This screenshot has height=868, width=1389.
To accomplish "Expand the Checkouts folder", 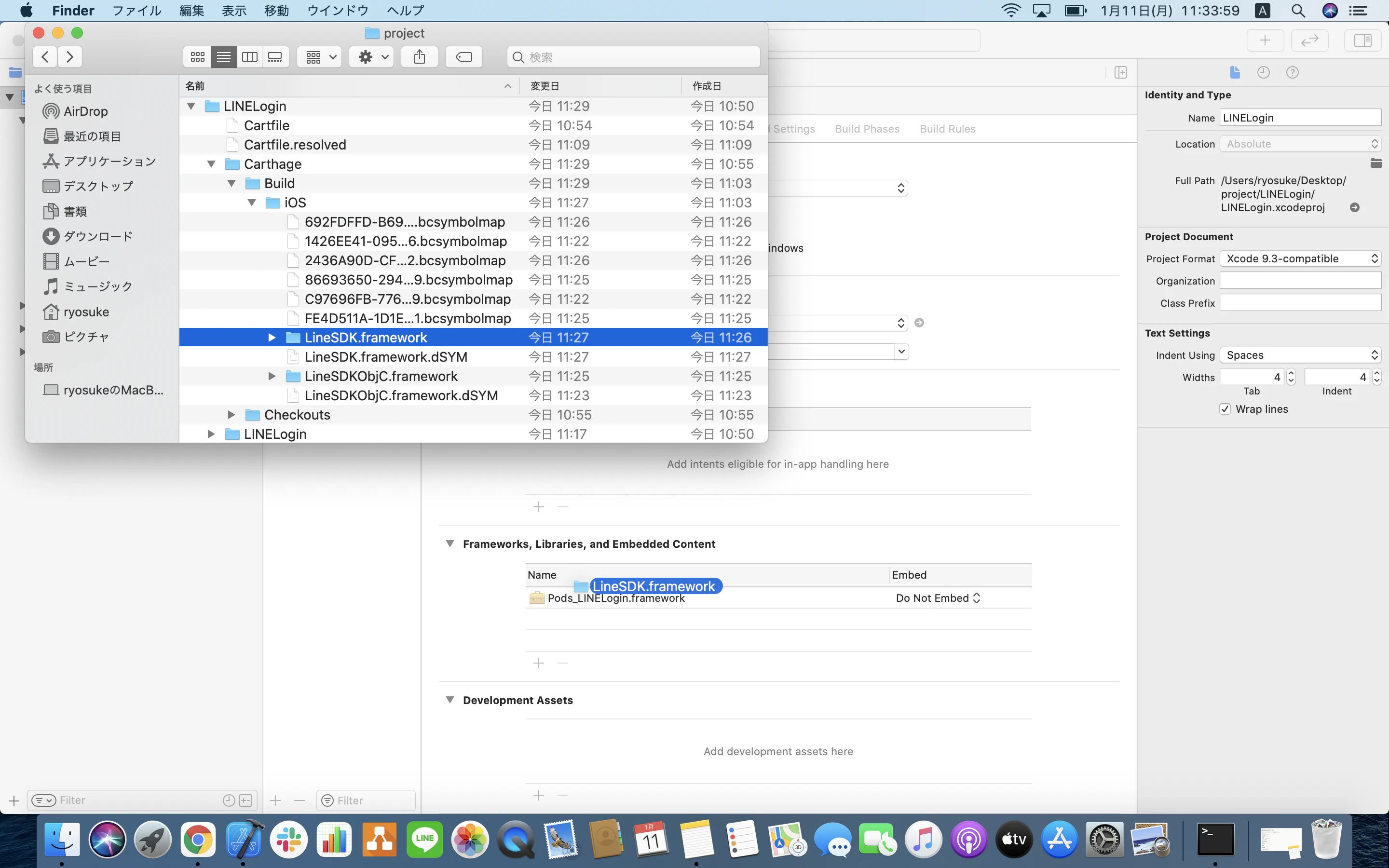I will (231, 415).
